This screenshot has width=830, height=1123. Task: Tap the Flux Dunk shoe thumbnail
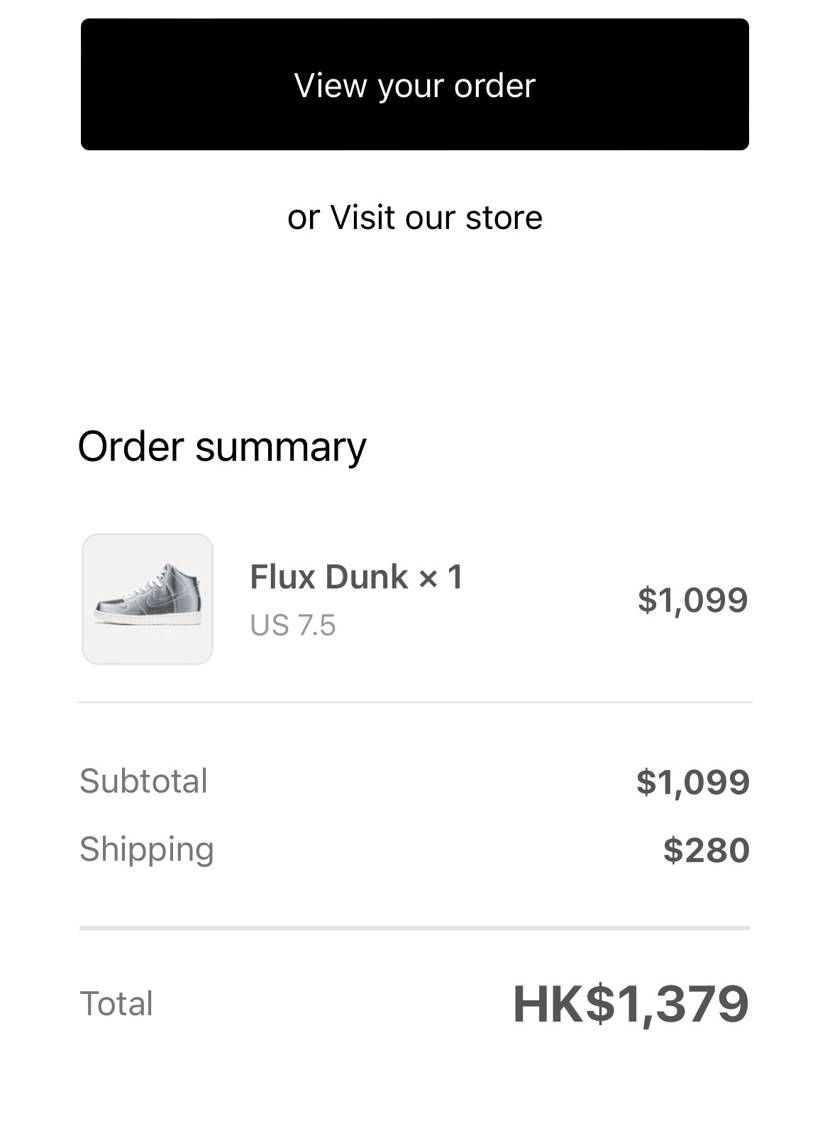click(148, 599)
